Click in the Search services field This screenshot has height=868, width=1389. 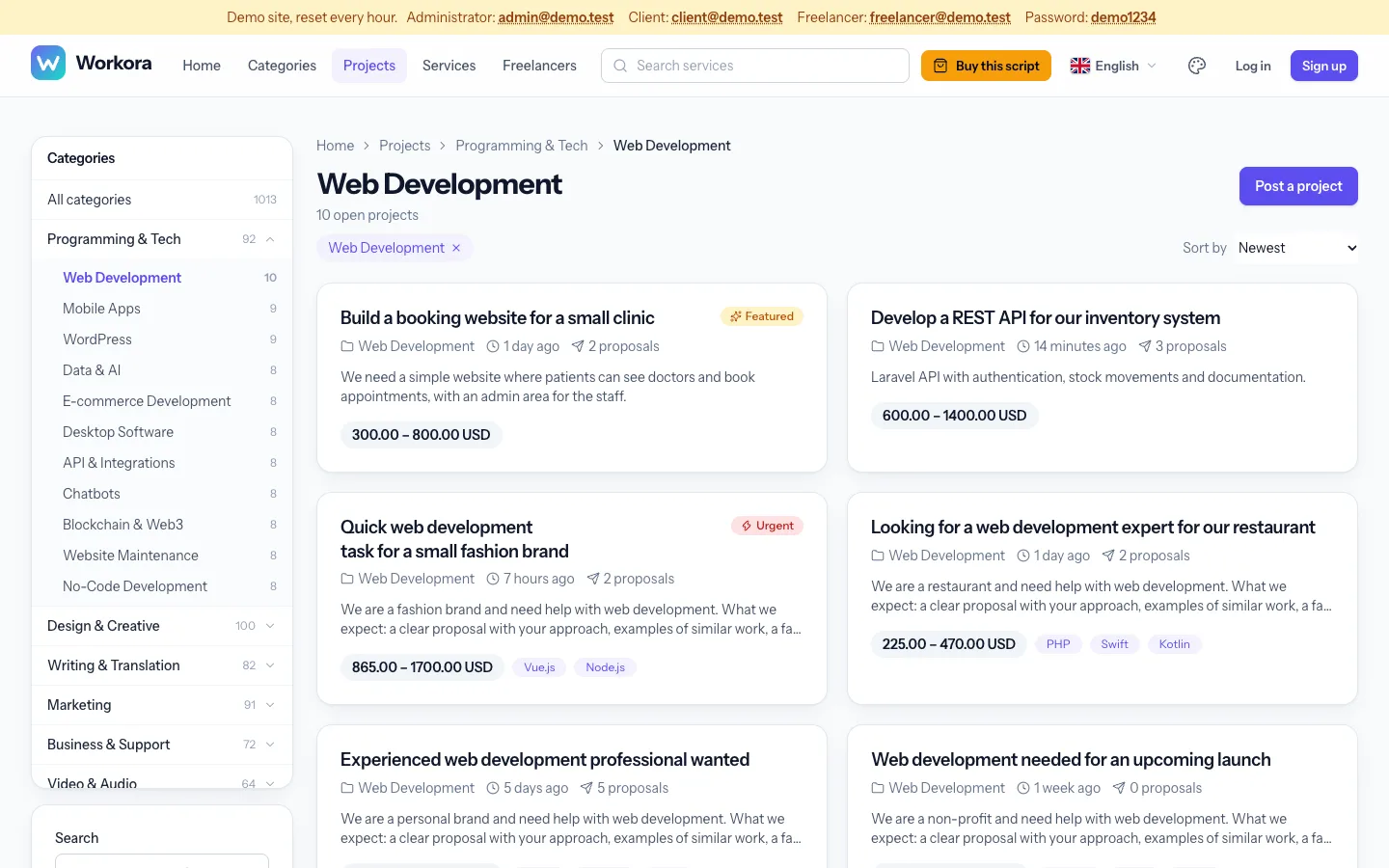[x=755, y=66]
